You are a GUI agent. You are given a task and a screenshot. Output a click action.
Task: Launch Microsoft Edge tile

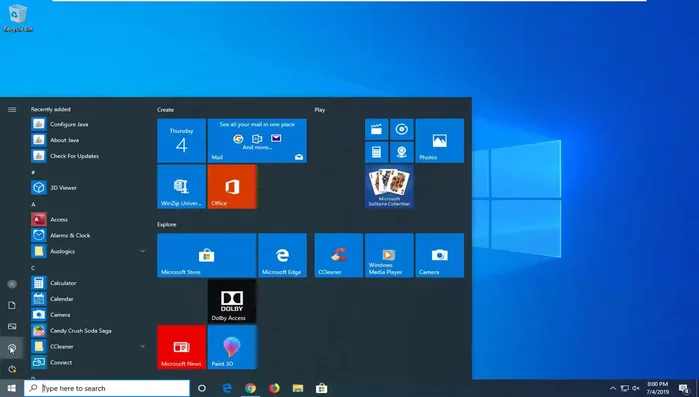[x=283, y=255]
